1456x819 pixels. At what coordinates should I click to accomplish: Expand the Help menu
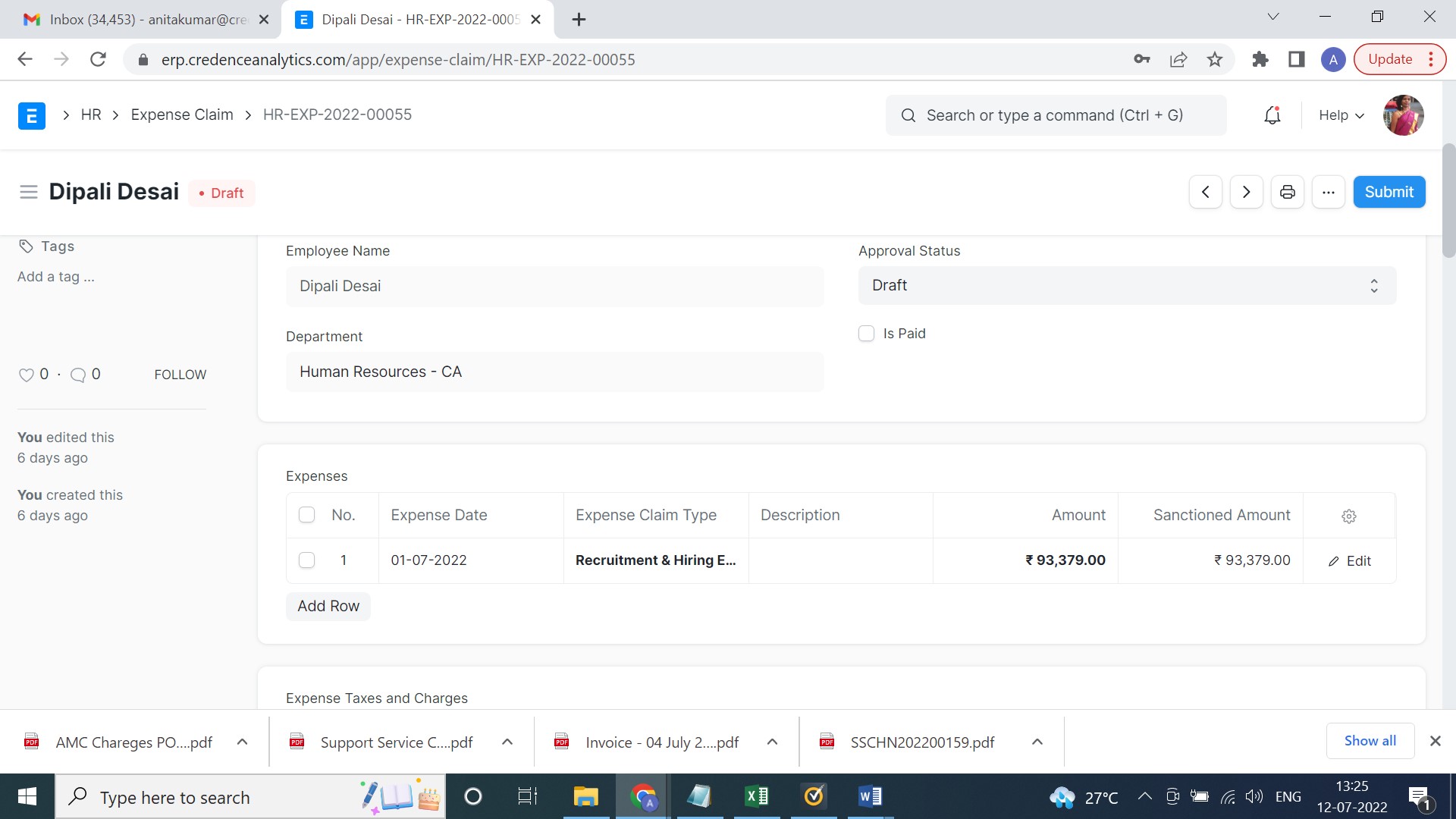coord(1339,115)
